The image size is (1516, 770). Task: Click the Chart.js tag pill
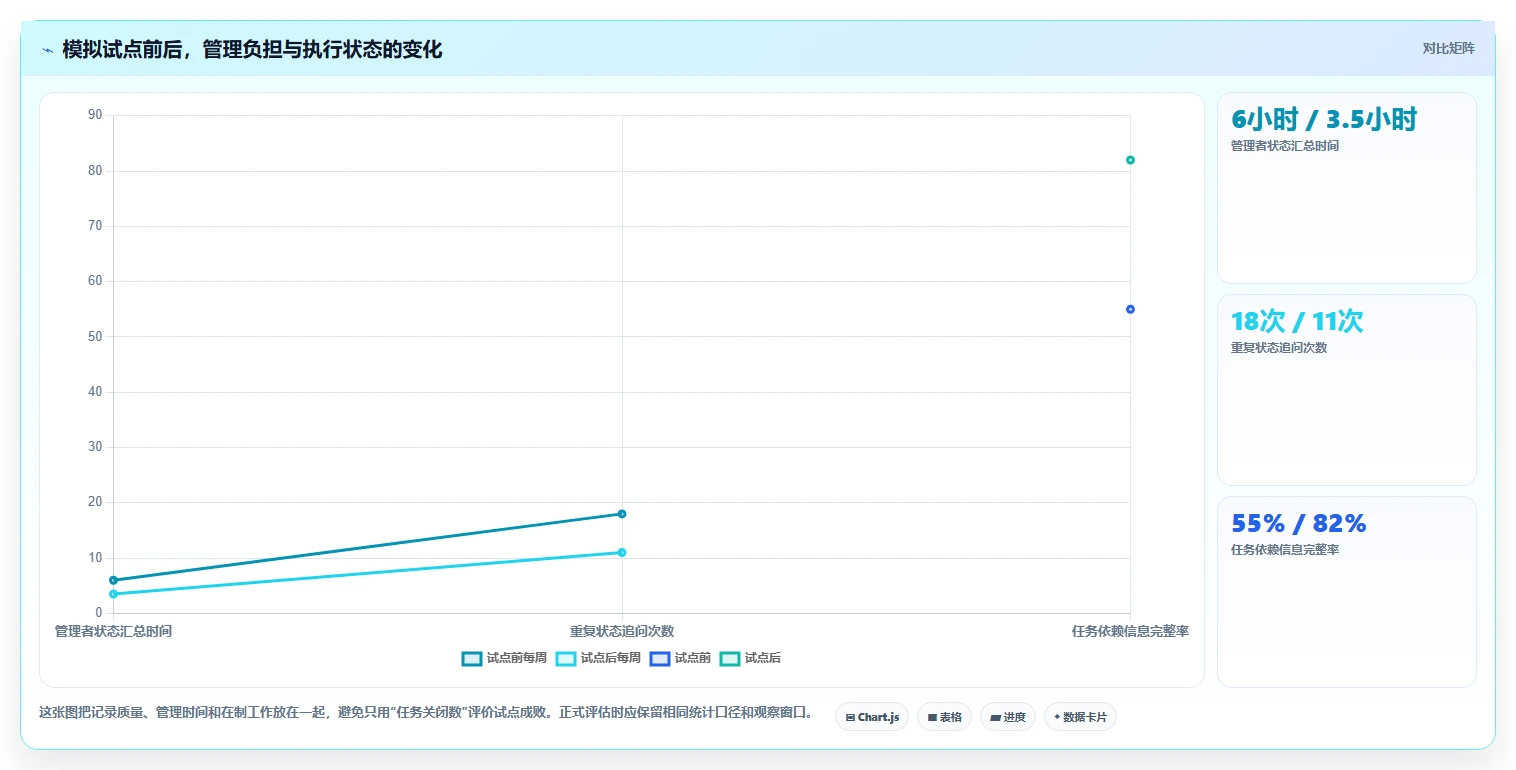[872, 717]
